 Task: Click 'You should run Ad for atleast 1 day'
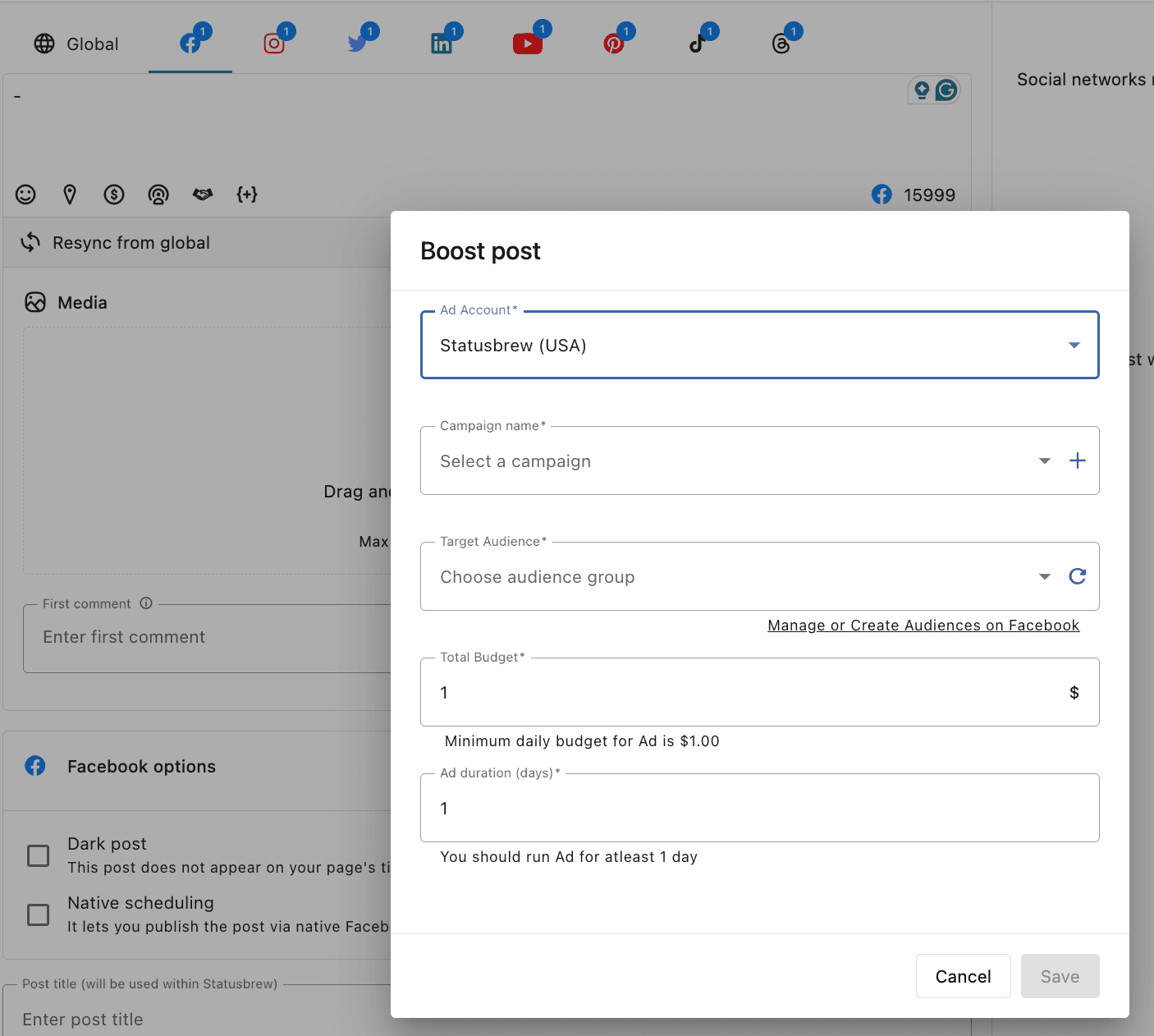pyautogui.click(x=569, y=857)
